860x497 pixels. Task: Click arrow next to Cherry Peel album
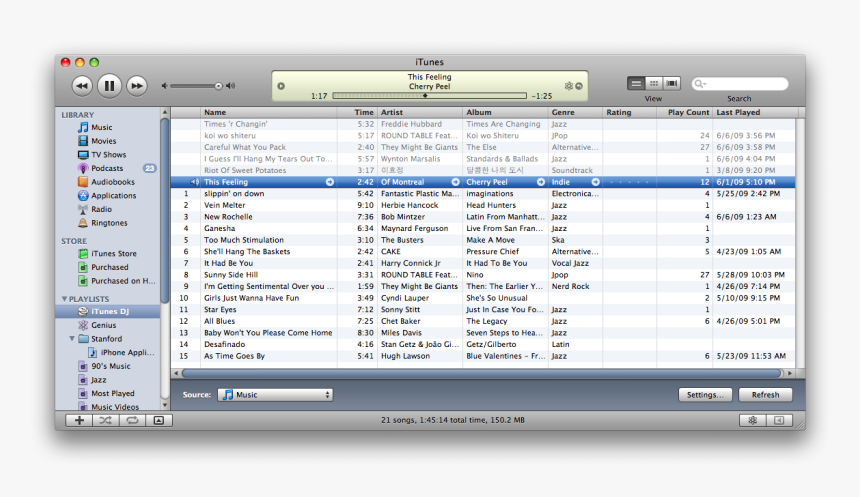click(541, 182)
